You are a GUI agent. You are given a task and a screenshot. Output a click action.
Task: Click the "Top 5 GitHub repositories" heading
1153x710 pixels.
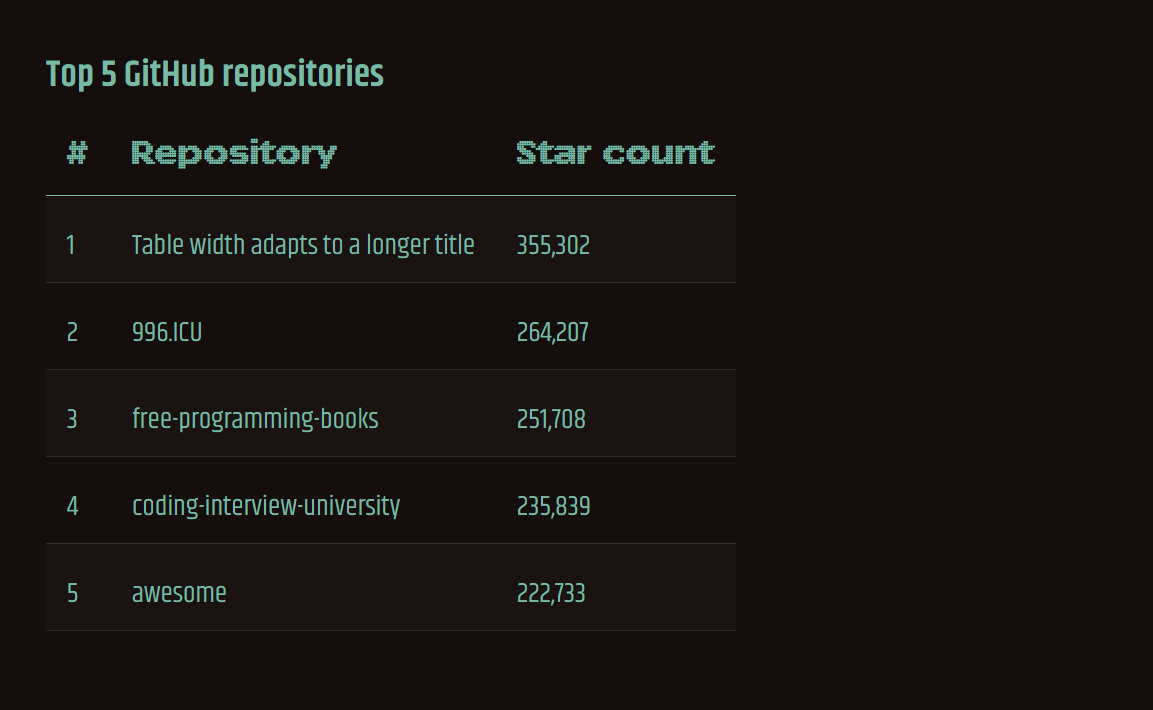(215, 74)
